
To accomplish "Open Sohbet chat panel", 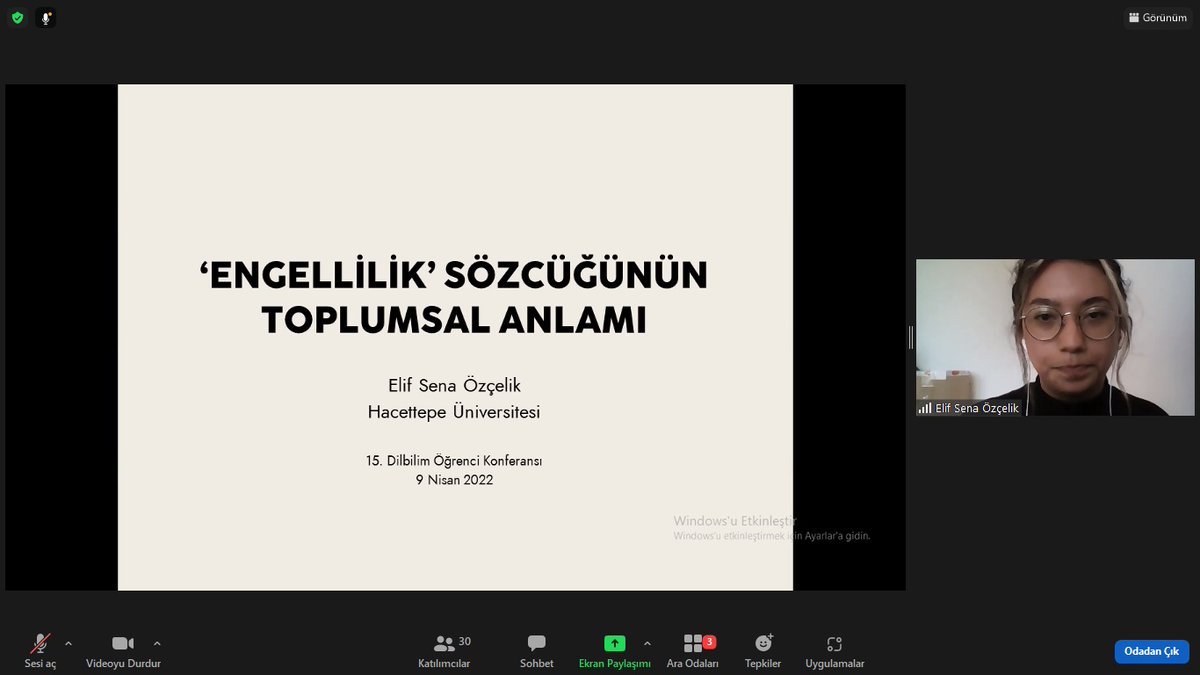I will click(x=537, y=651).
